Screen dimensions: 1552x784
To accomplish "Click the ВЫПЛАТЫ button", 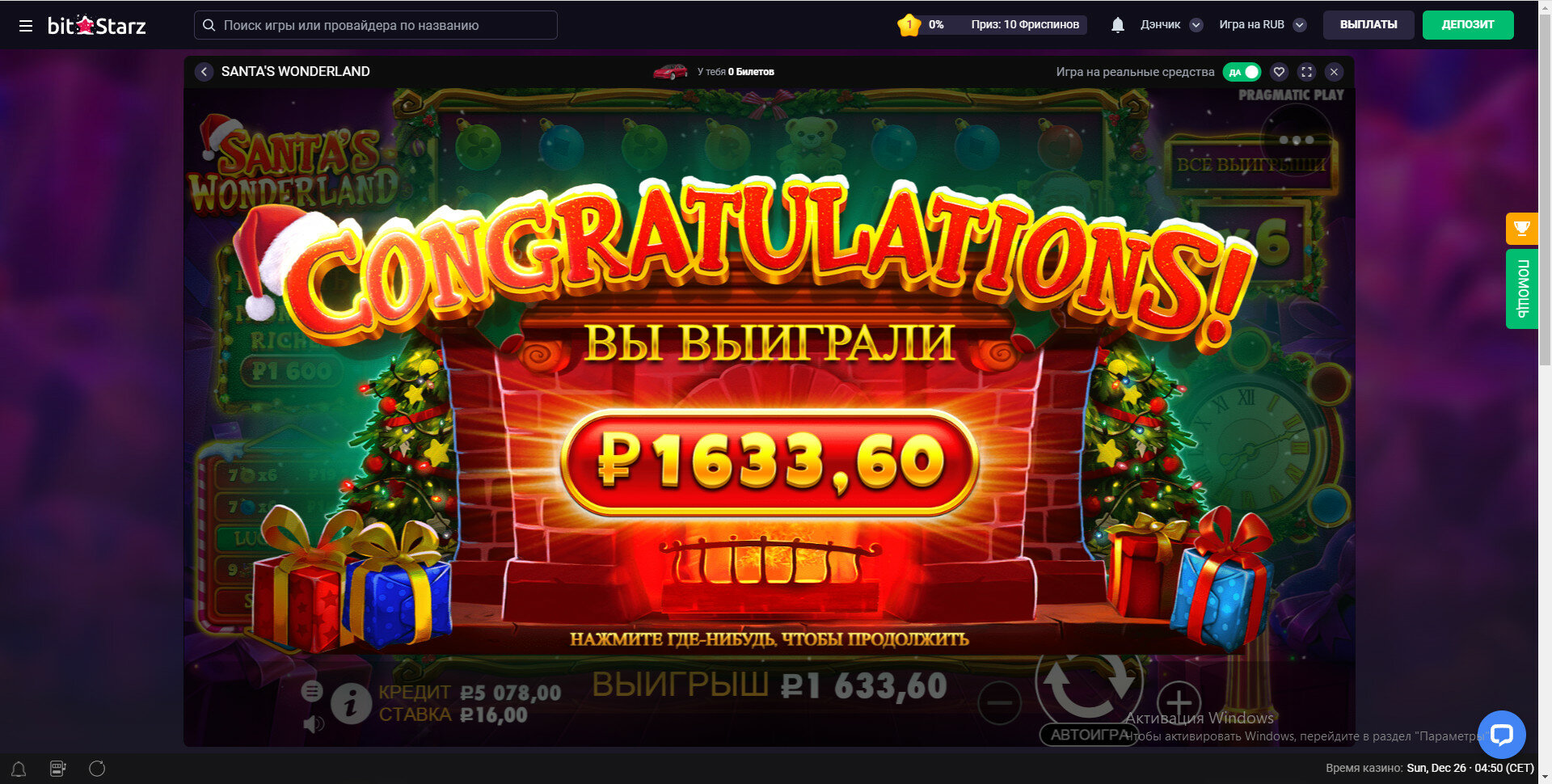I will point(1369,25).
